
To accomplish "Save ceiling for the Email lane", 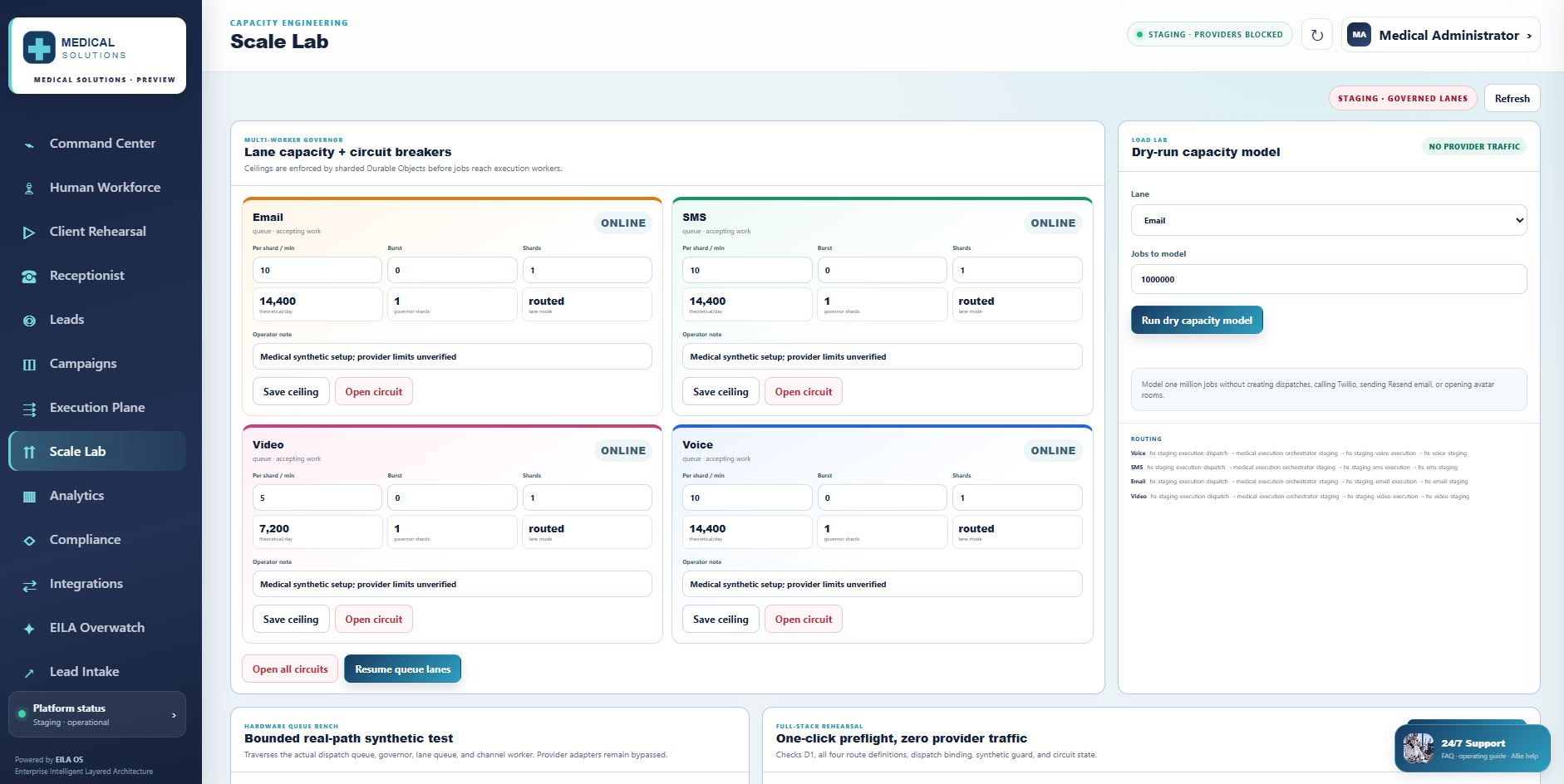I will tap(291, 392).
